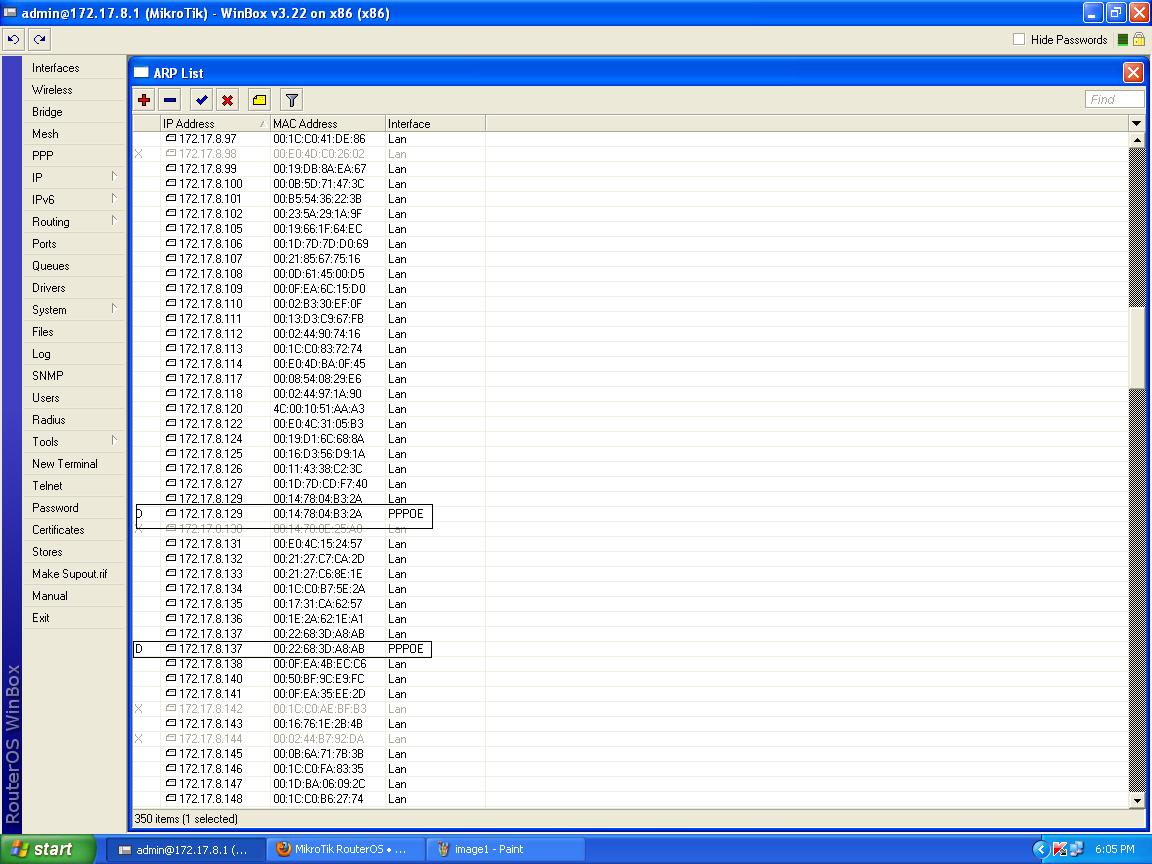The image size is (1152, 864).
Task: Sort by the MAC Address column header
Action: (x=328, y=123)
